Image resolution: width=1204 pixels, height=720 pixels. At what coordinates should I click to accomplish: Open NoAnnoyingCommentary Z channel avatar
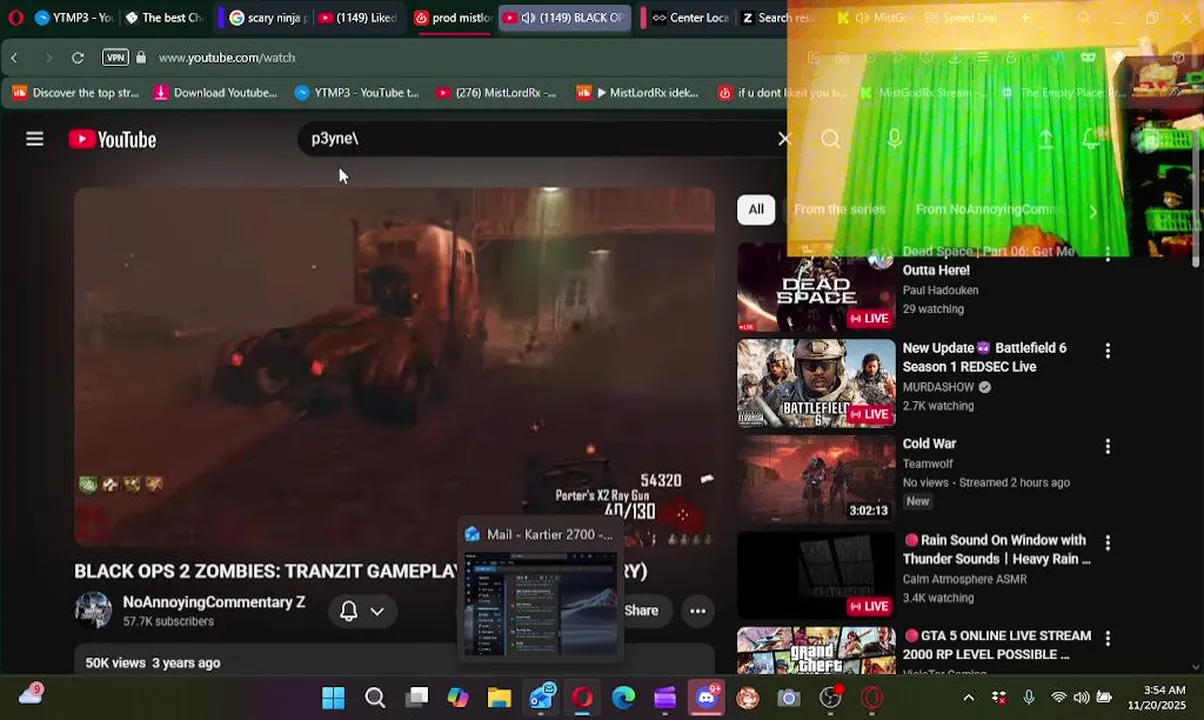click(x=93, y=610)
